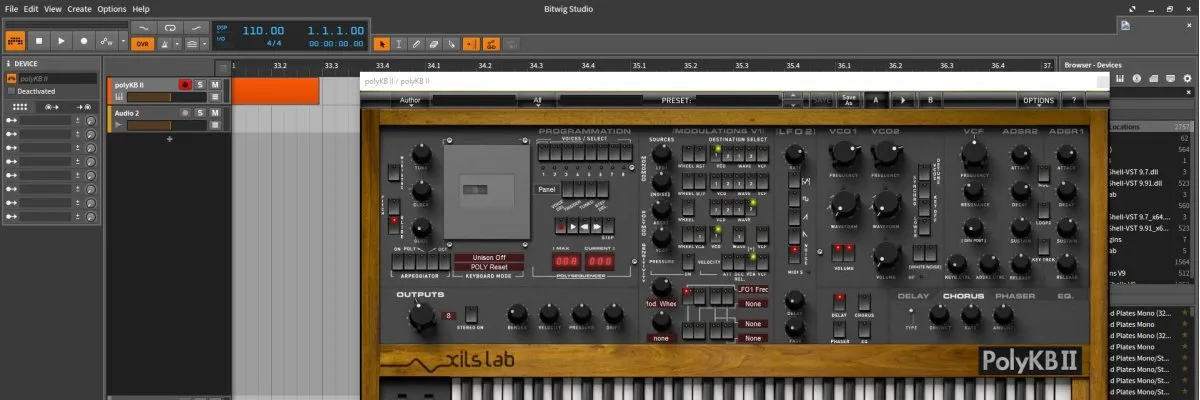Image resolution: width=1200 pixels, height=400 pixels.
Task: Start transport playback
Action: tap(61, 41)
